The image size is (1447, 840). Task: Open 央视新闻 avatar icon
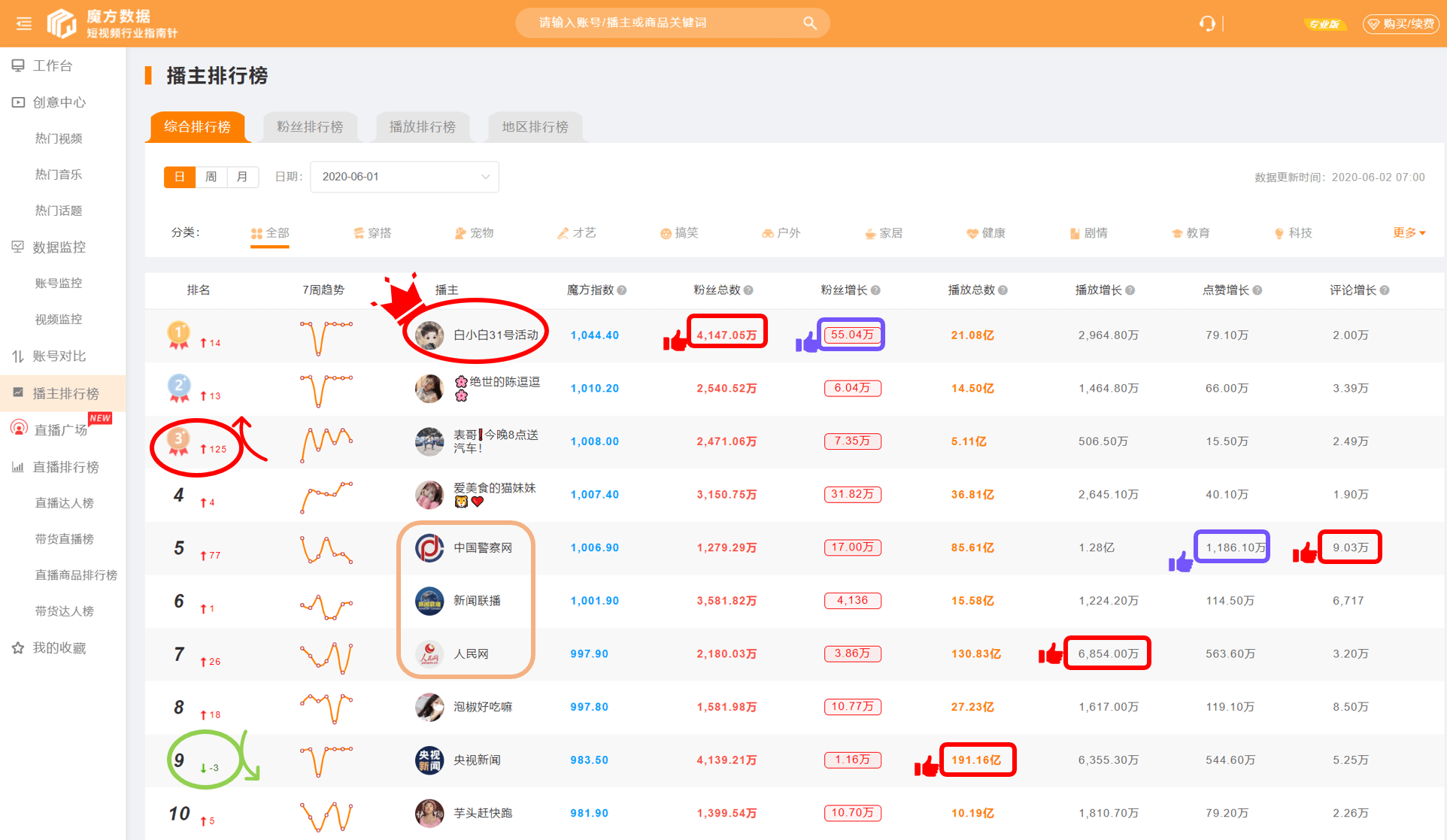point(429,760)
